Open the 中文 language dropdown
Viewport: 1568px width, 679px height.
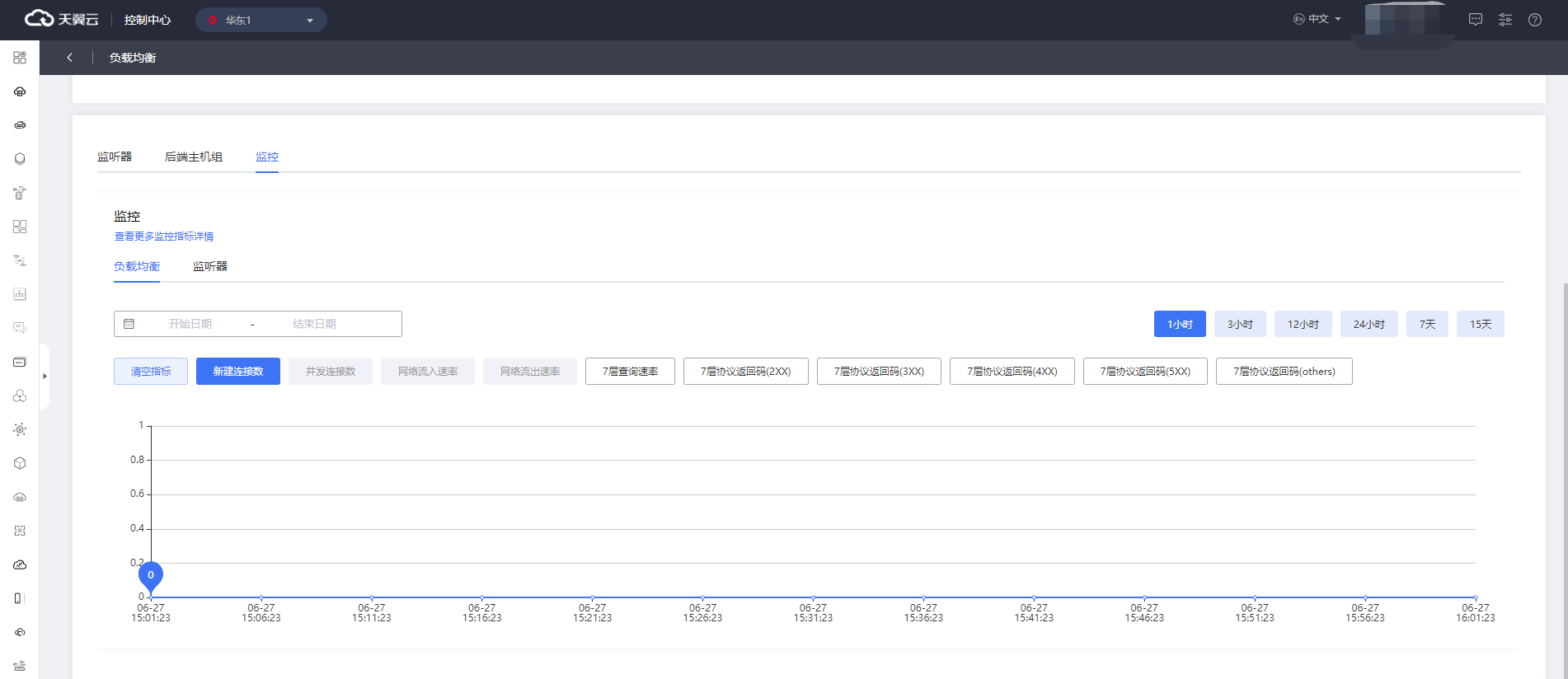tap(1317, 19)
